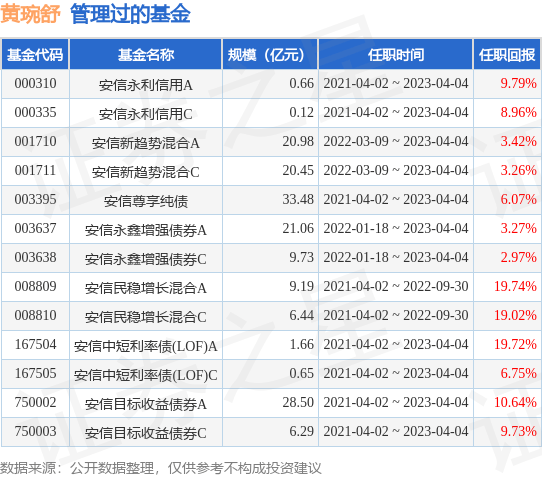Click the 19.02% return value

pyautogui.click(x=515, y=315)
